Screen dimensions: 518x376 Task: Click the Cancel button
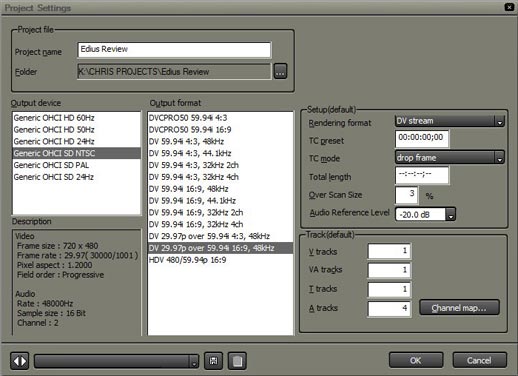pyautogui.click(x=479, y=360)
